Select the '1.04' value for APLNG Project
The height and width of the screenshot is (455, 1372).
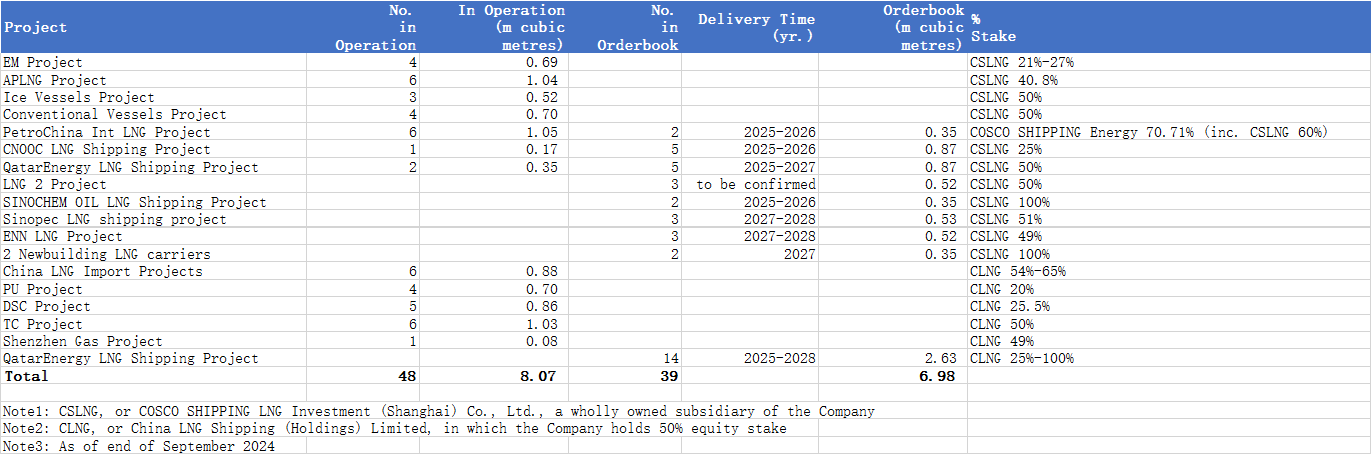pyautogui.click(x=493, y=80)
